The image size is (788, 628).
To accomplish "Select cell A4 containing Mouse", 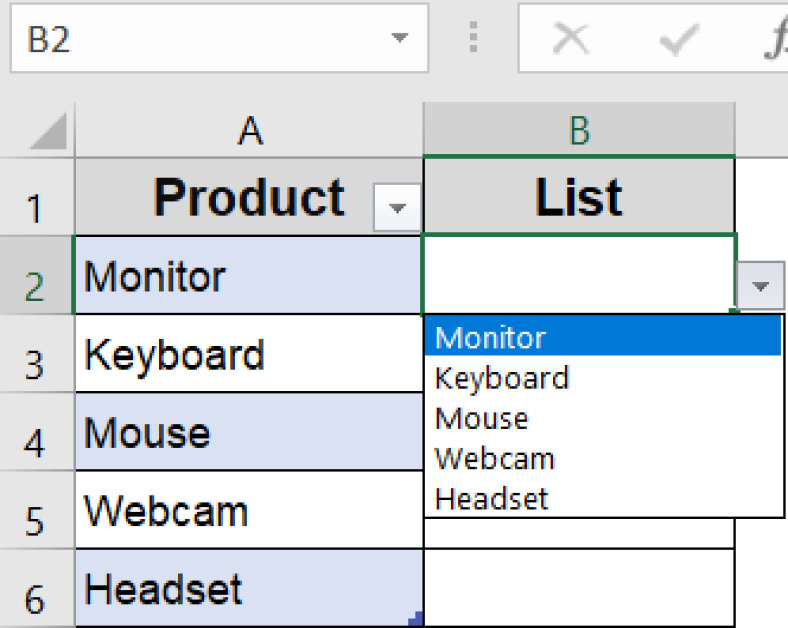I will [x=248, y=433].
